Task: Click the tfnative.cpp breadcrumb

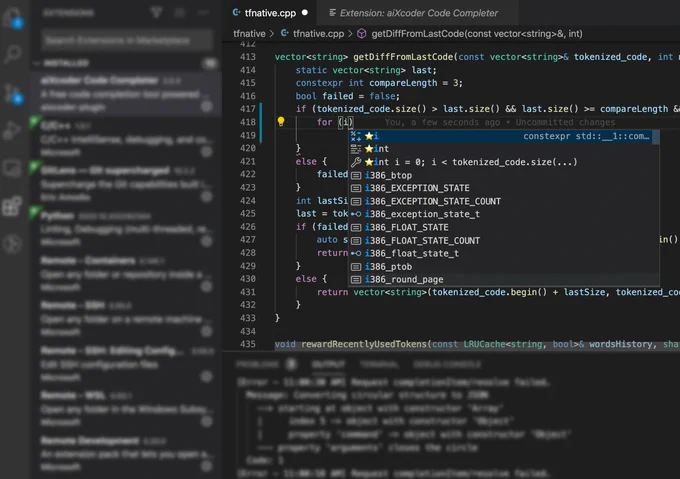Action: coord(318,34)
